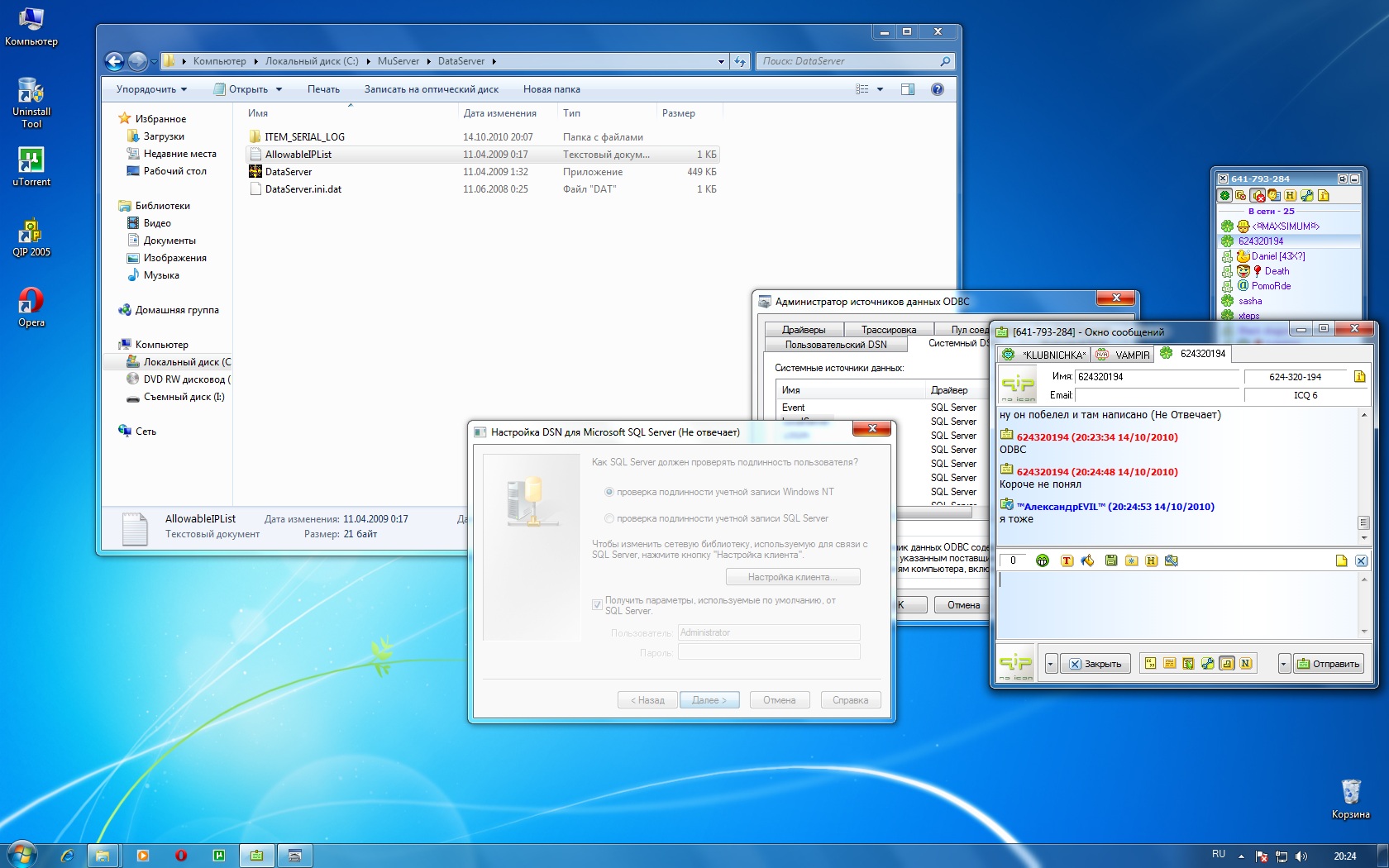Expand the breadcrumb arrow after DataServer in the address bar

click(494, 61)
